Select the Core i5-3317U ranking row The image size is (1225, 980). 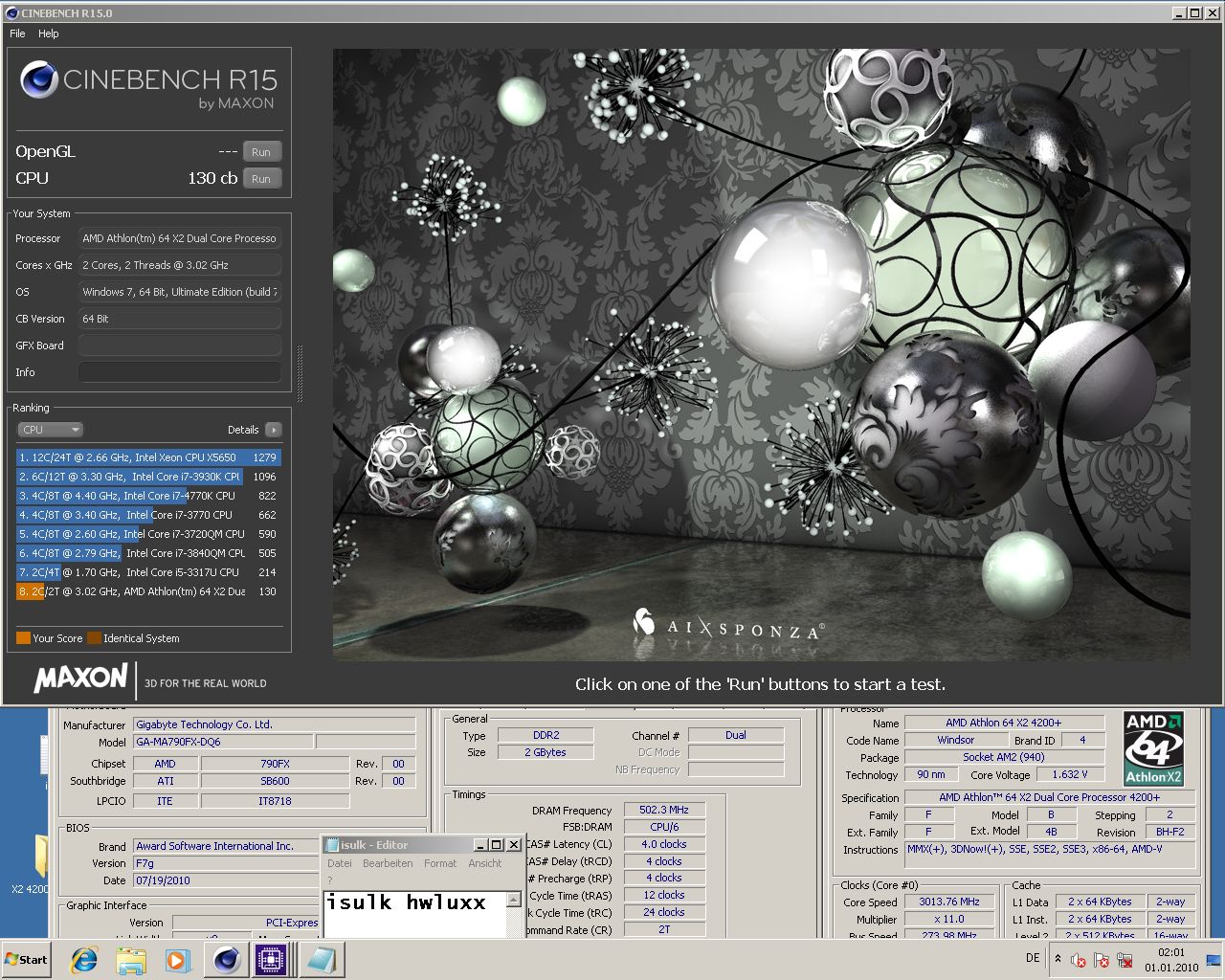pyautogui.click(x=148, y=572)
